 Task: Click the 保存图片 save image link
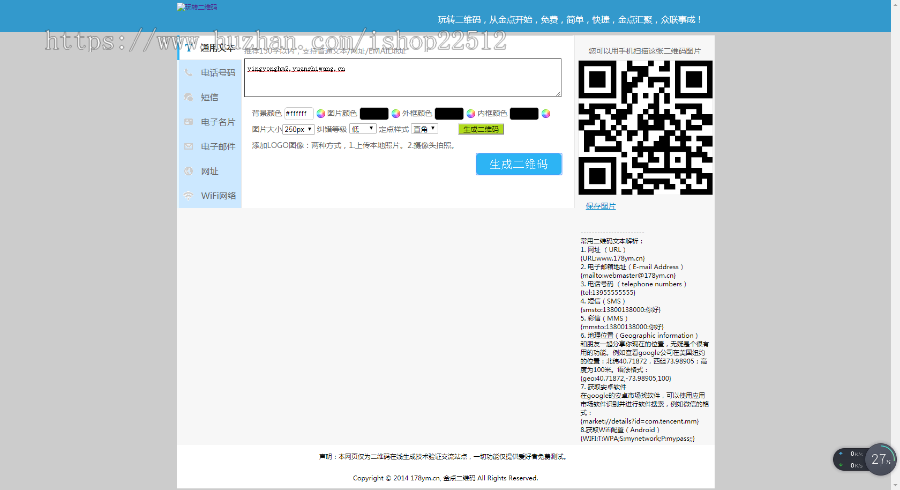(600, 207)
